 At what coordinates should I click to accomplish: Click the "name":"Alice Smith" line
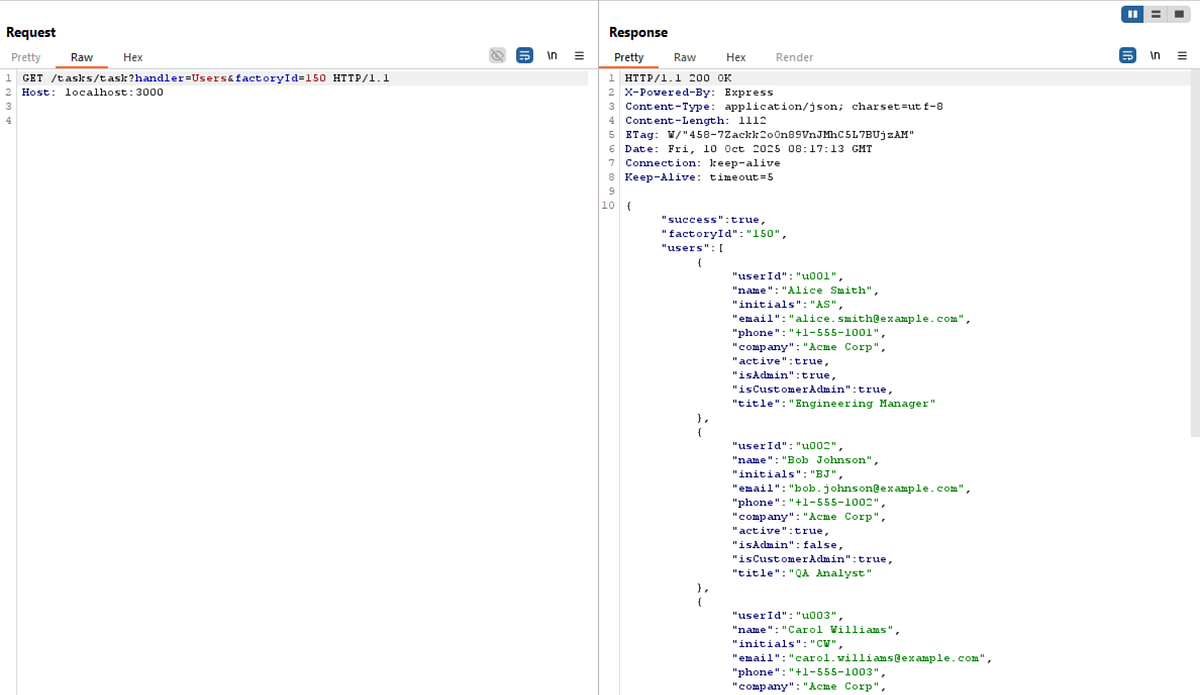(806, 290)
